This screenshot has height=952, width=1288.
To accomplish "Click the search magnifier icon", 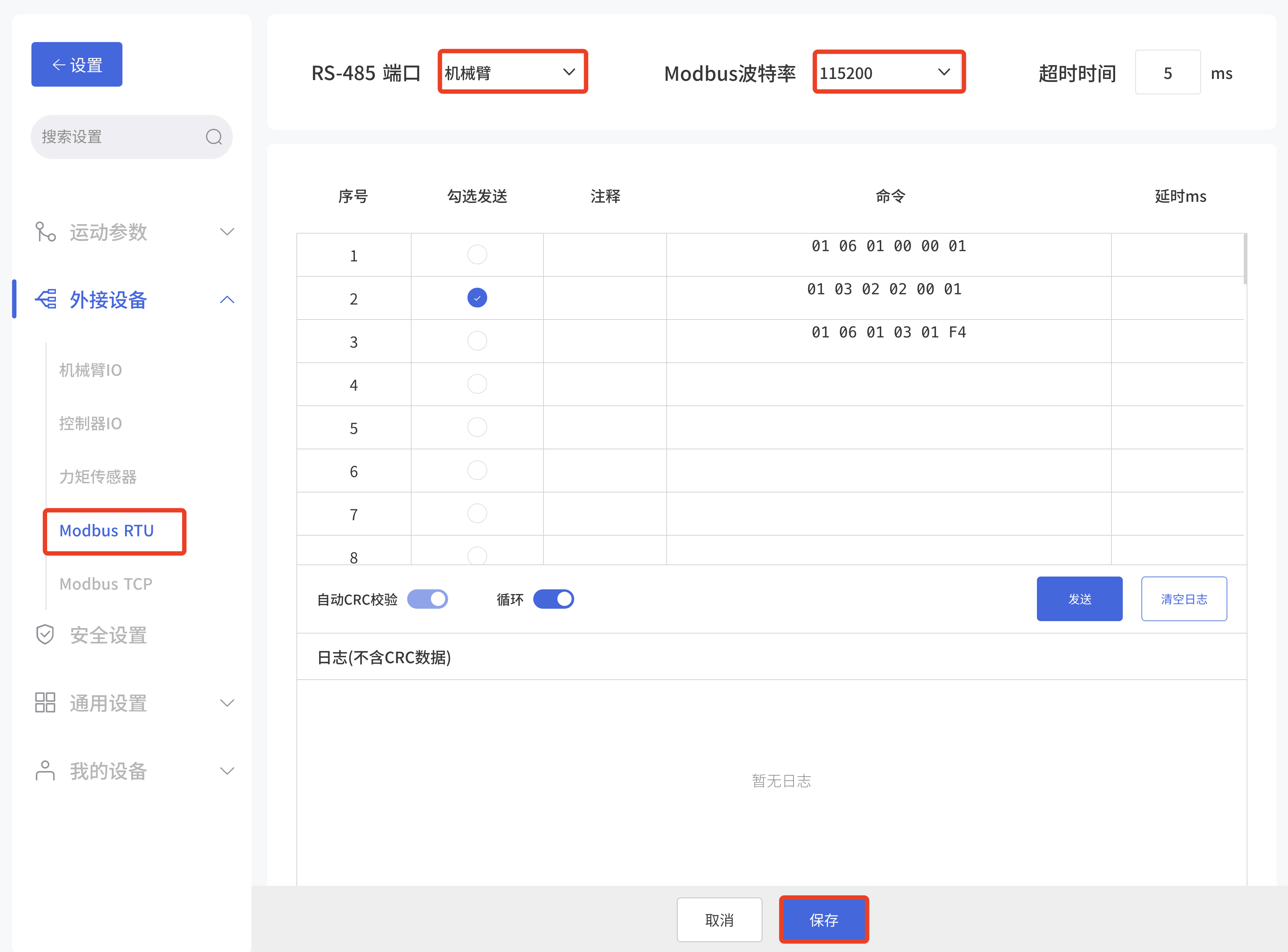I will (x=214, y=137).
